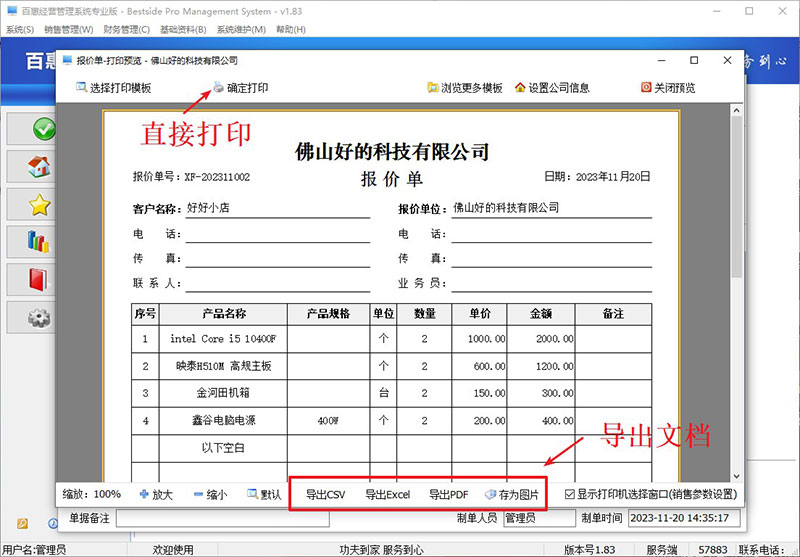This screenshot has width=800, height=557.
Task: Click the preview vertical scrollbar
Action: [737, 250]
